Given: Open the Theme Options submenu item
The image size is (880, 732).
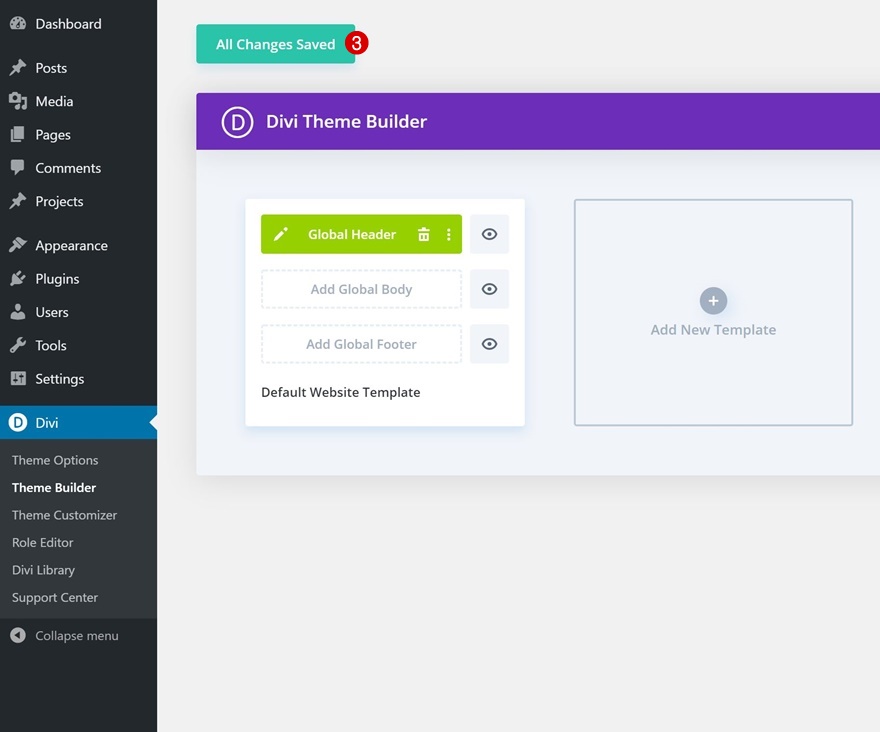Looking at the screenshot, I should point(55,460).
